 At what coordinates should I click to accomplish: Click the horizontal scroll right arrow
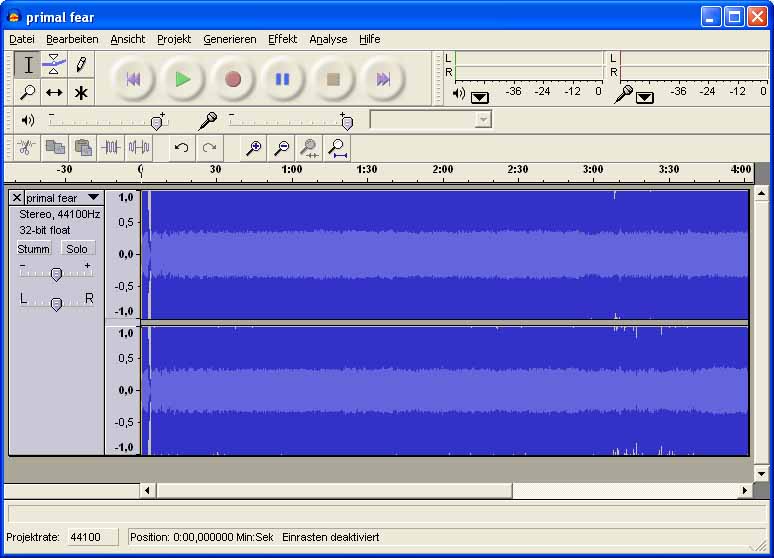click(744, 490)
